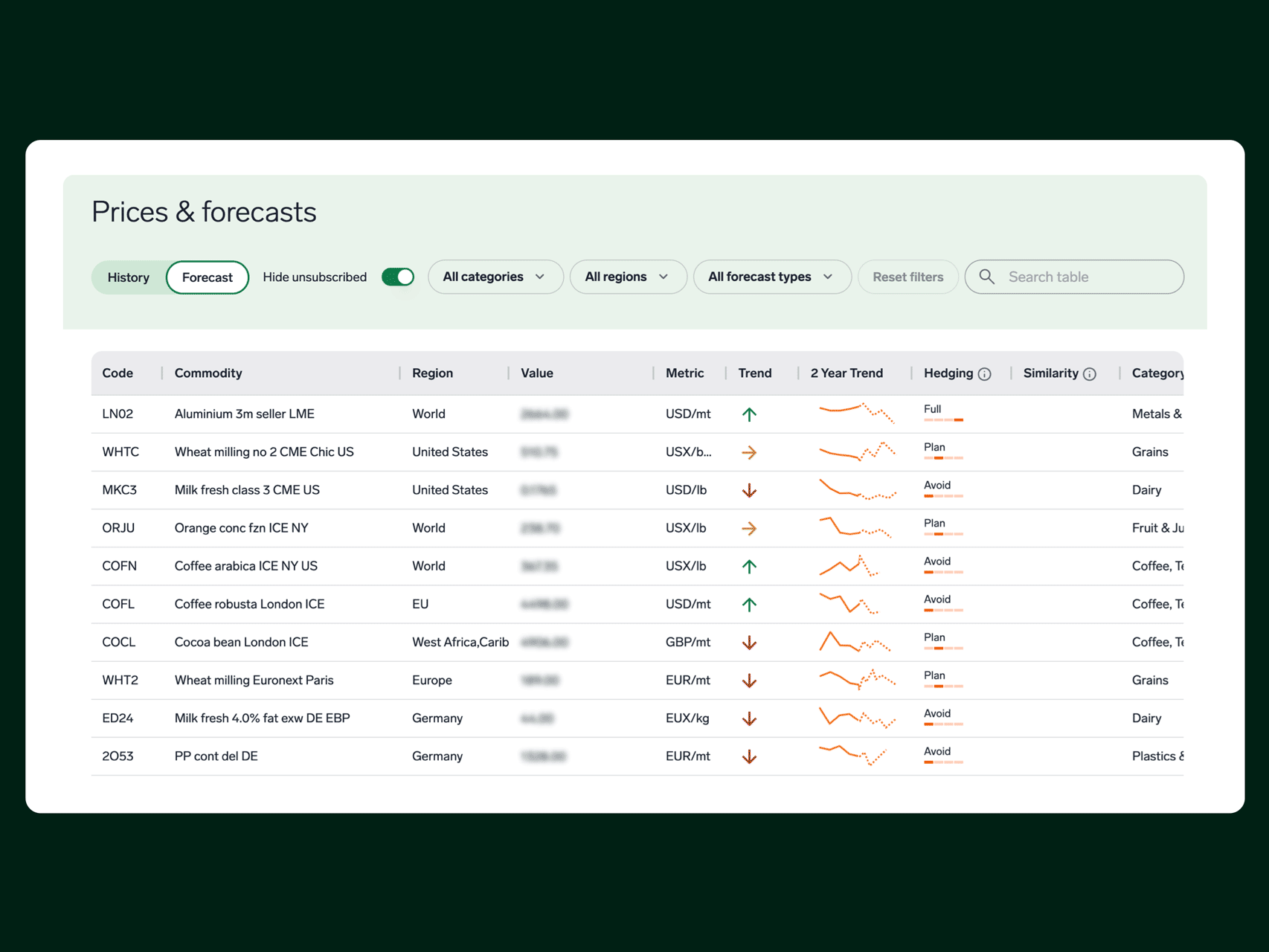Sort by the Commodity column header

(x=208, y=373)
